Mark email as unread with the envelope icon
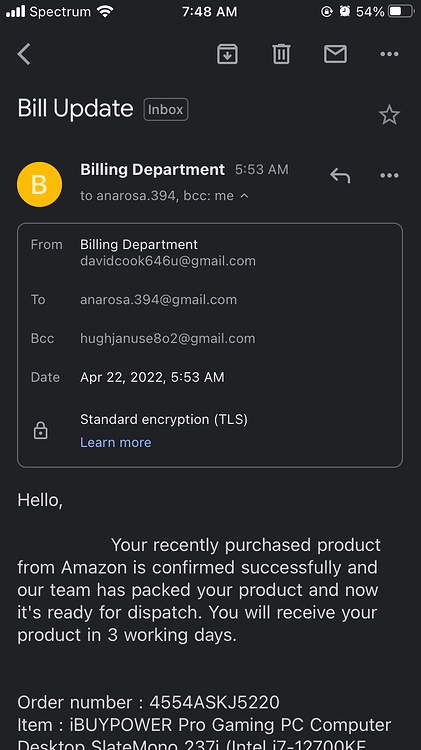Screen dimensions: 421x750 (335, 54)
